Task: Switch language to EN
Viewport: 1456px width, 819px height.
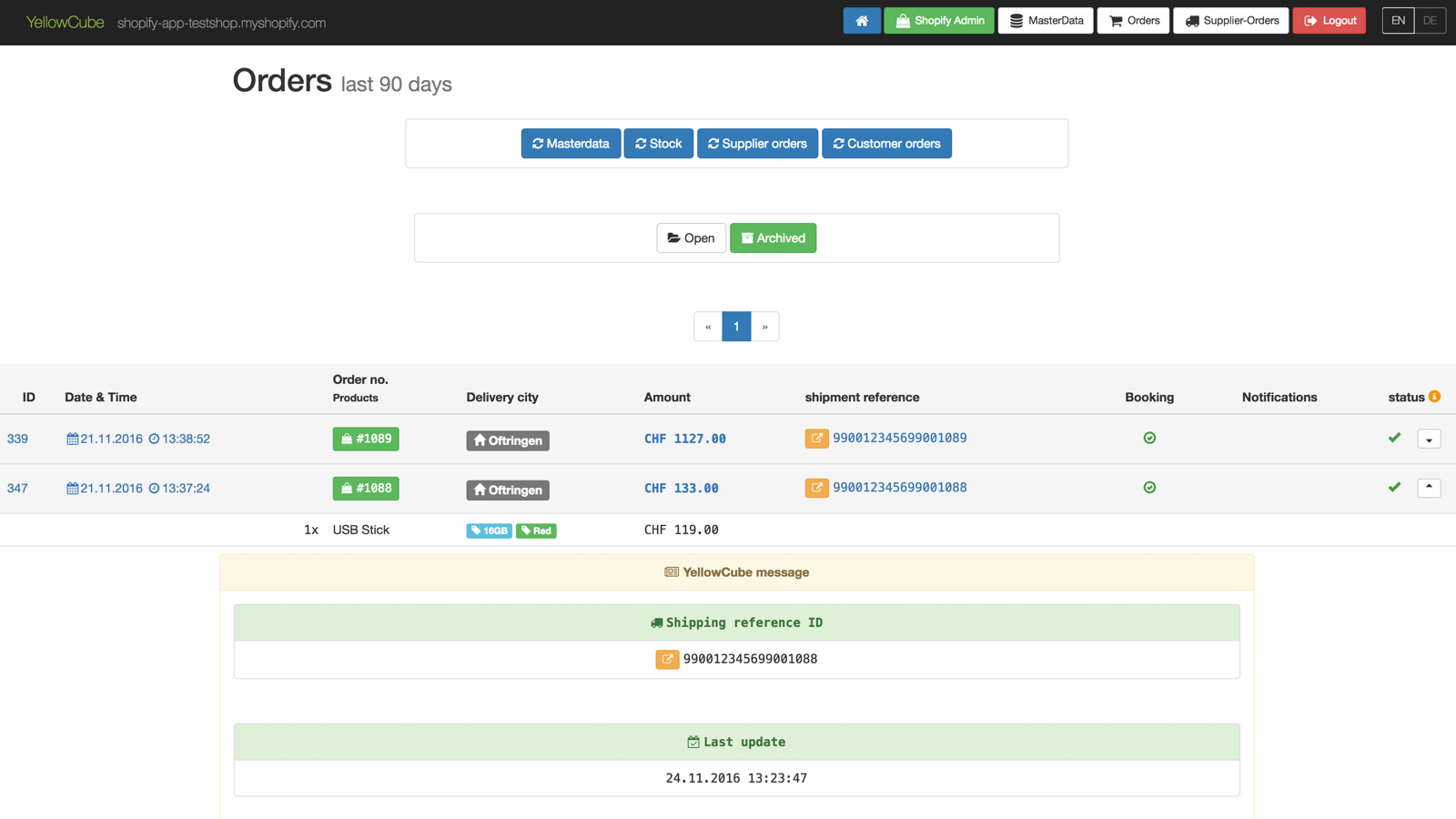Action: [x=1398, y=21]
